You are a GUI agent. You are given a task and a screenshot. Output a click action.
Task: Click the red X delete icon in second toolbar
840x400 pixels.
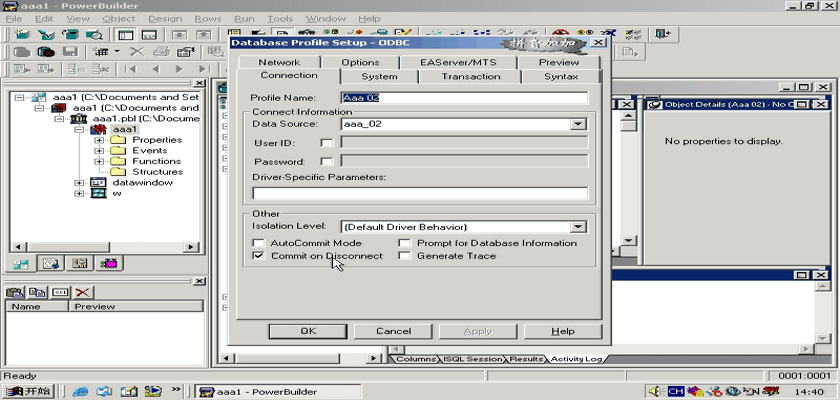pos(137,52)
